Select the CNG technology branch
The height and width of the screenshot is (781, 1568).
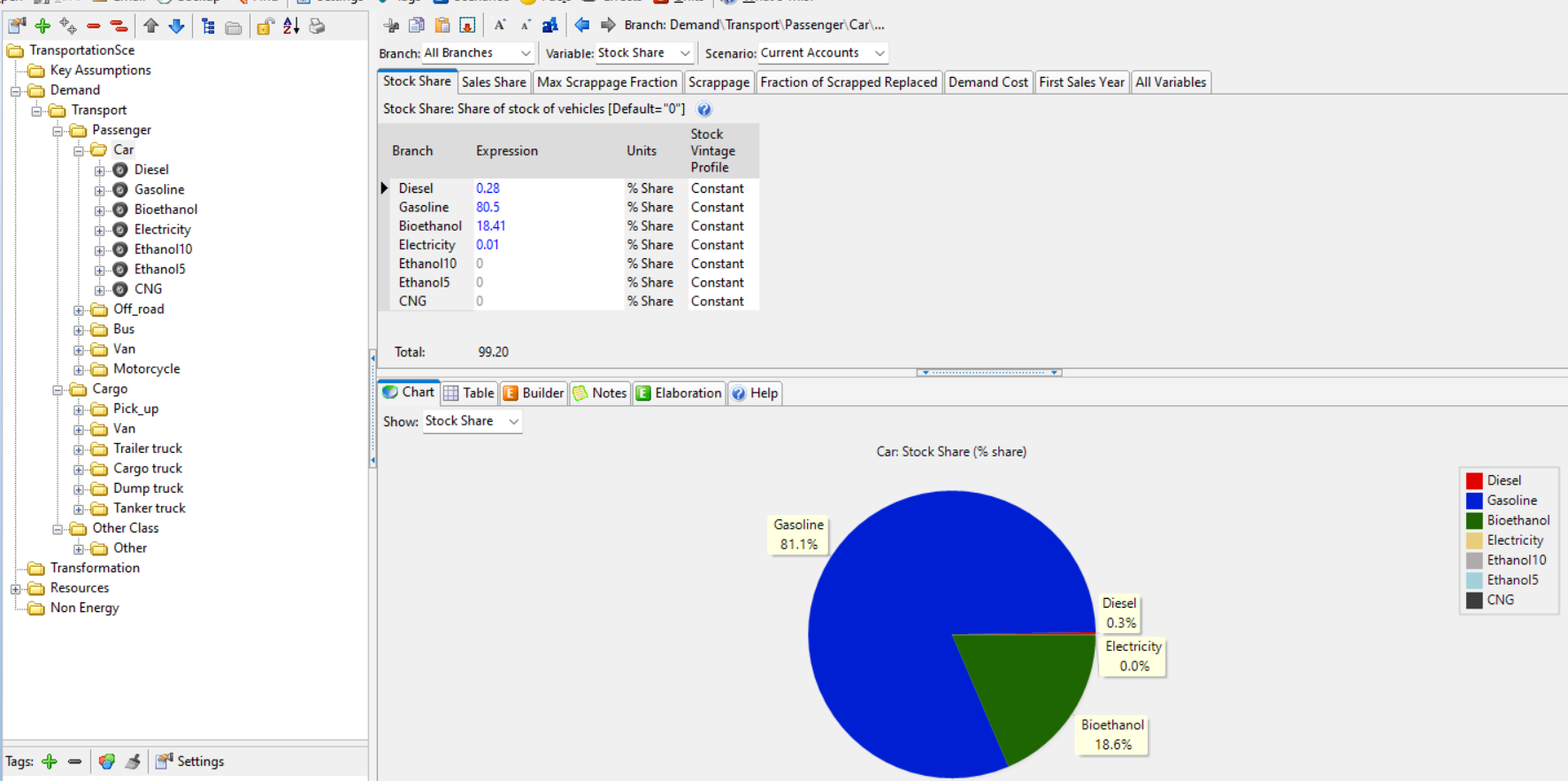(148, 289)
